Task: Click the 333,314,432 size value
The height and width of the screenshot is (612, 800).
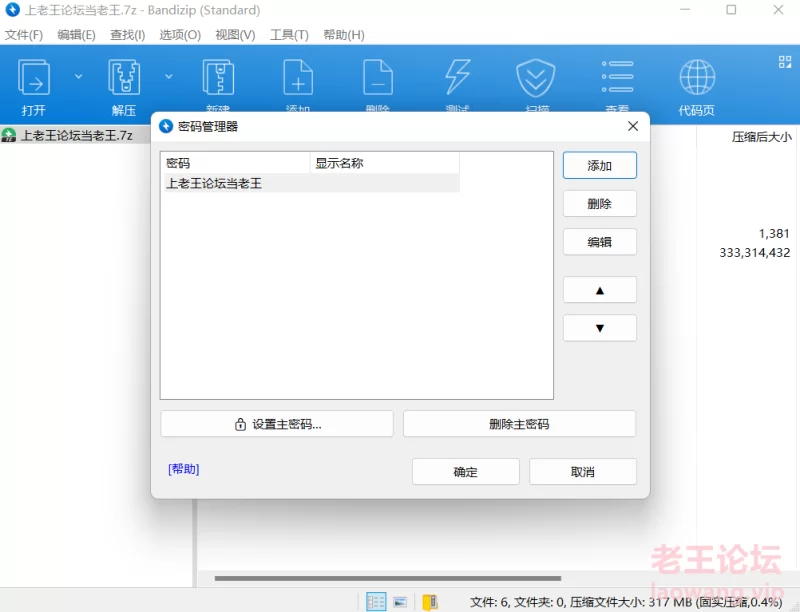Action: pyautogui.click(x=755, y=253)
